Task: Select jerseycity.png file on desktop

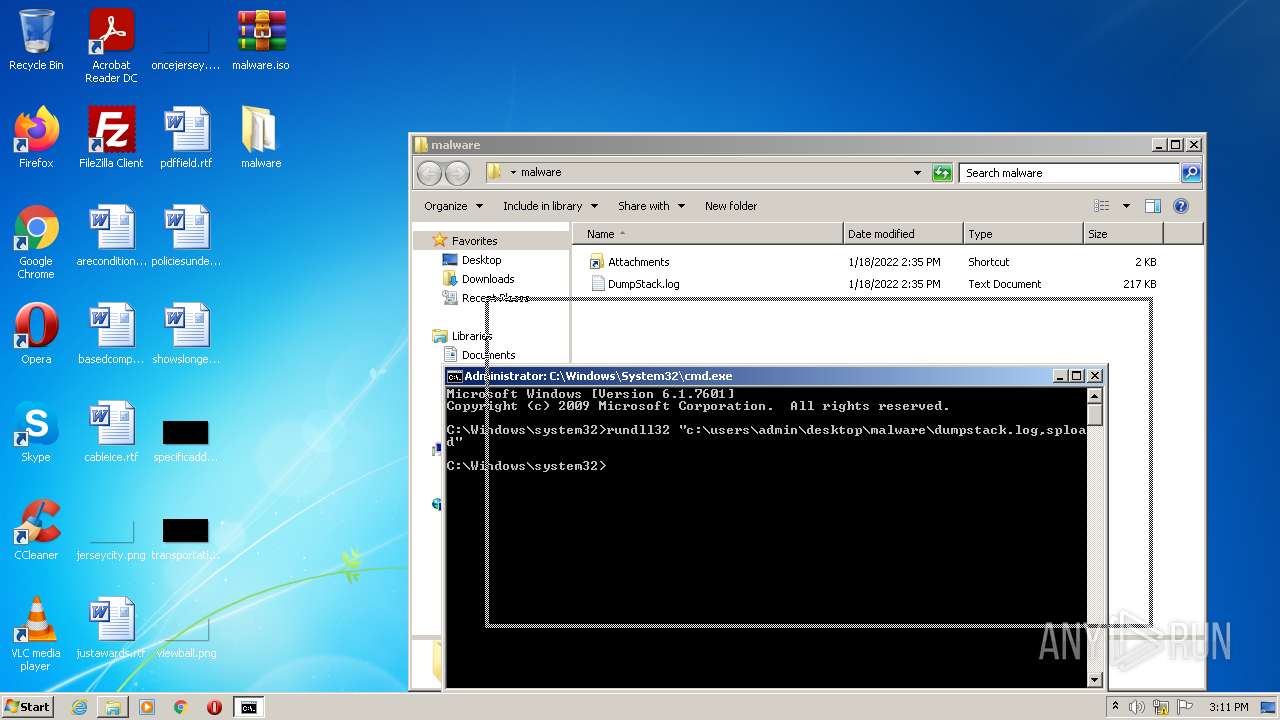Action: pos(111,538)
